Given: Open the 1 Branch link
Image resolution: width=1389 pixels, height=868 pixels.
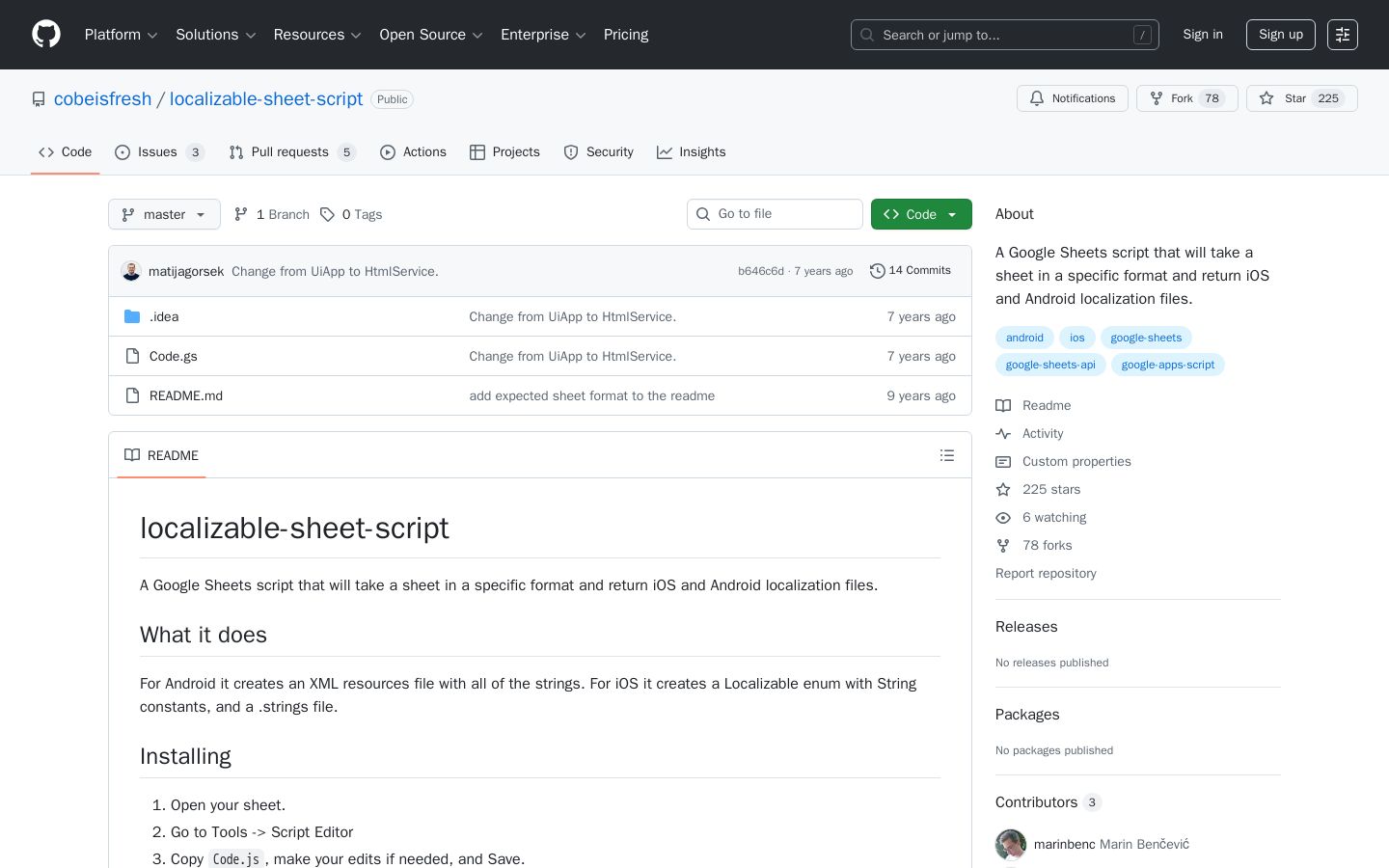Looking at the screenshot, I should pos(272,214).
